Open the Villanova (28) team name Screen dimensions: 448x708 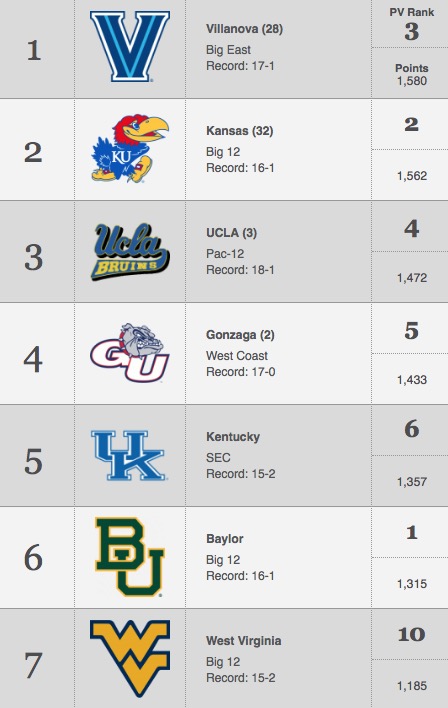click(244, 29)
